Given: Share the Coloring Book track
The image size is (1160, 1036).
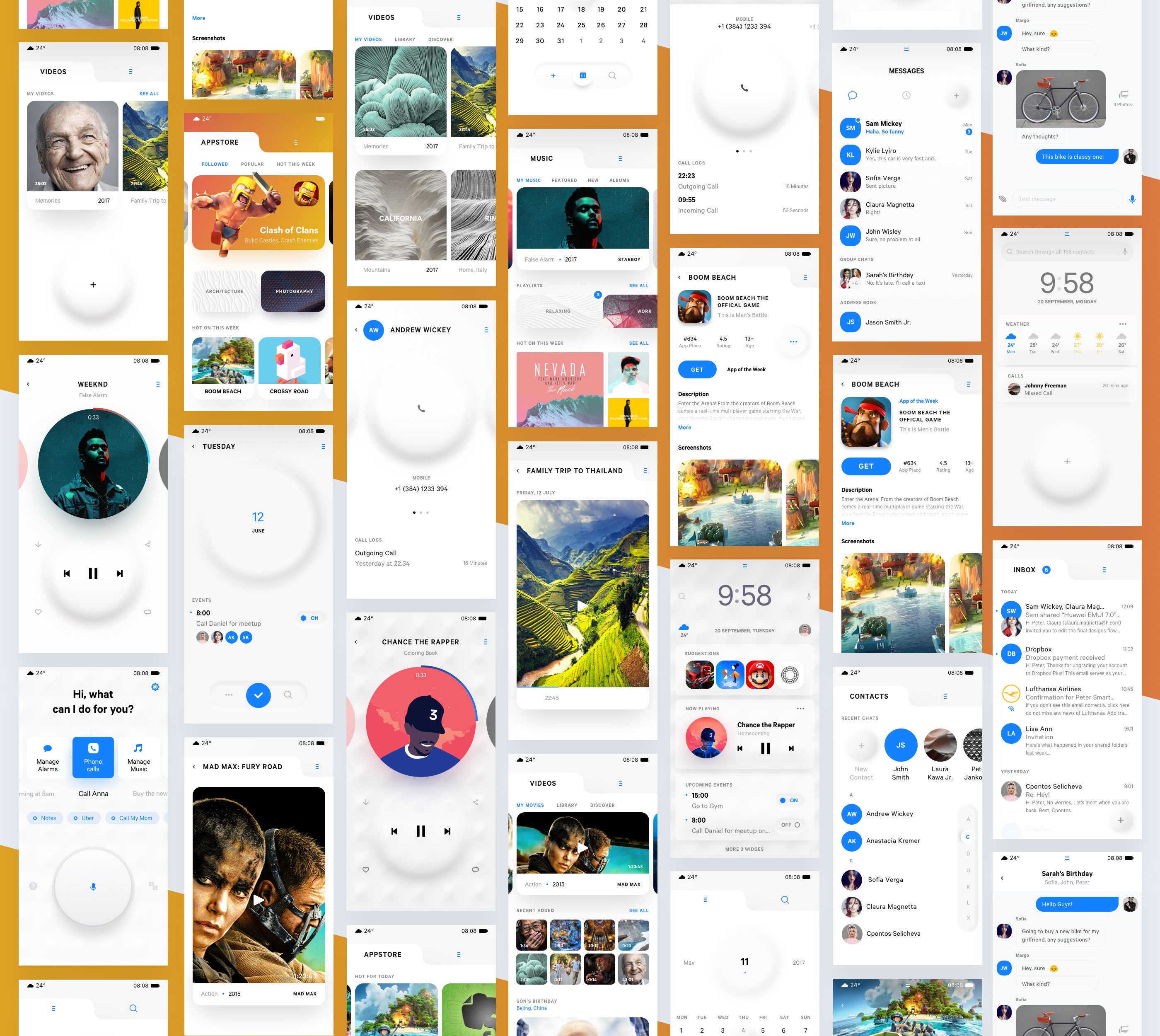Looking at the screenshot, I should pyautogui.click(x=475, y=802).
